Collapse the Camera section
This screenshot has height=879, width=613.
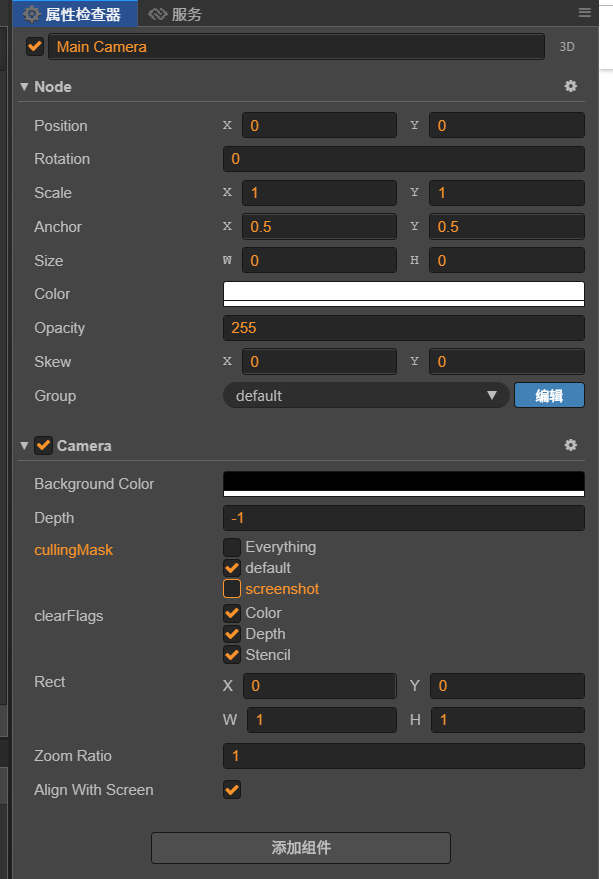(x=24, y=446)
